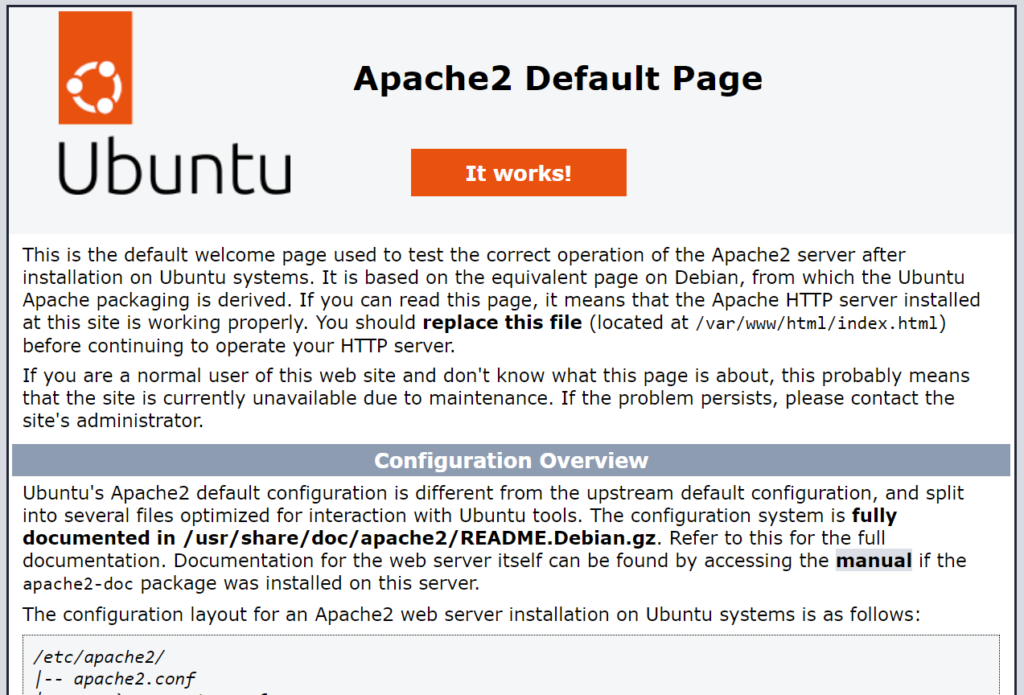Open the highlighted "manual" link
The image size is (1024, 695).
873,560
